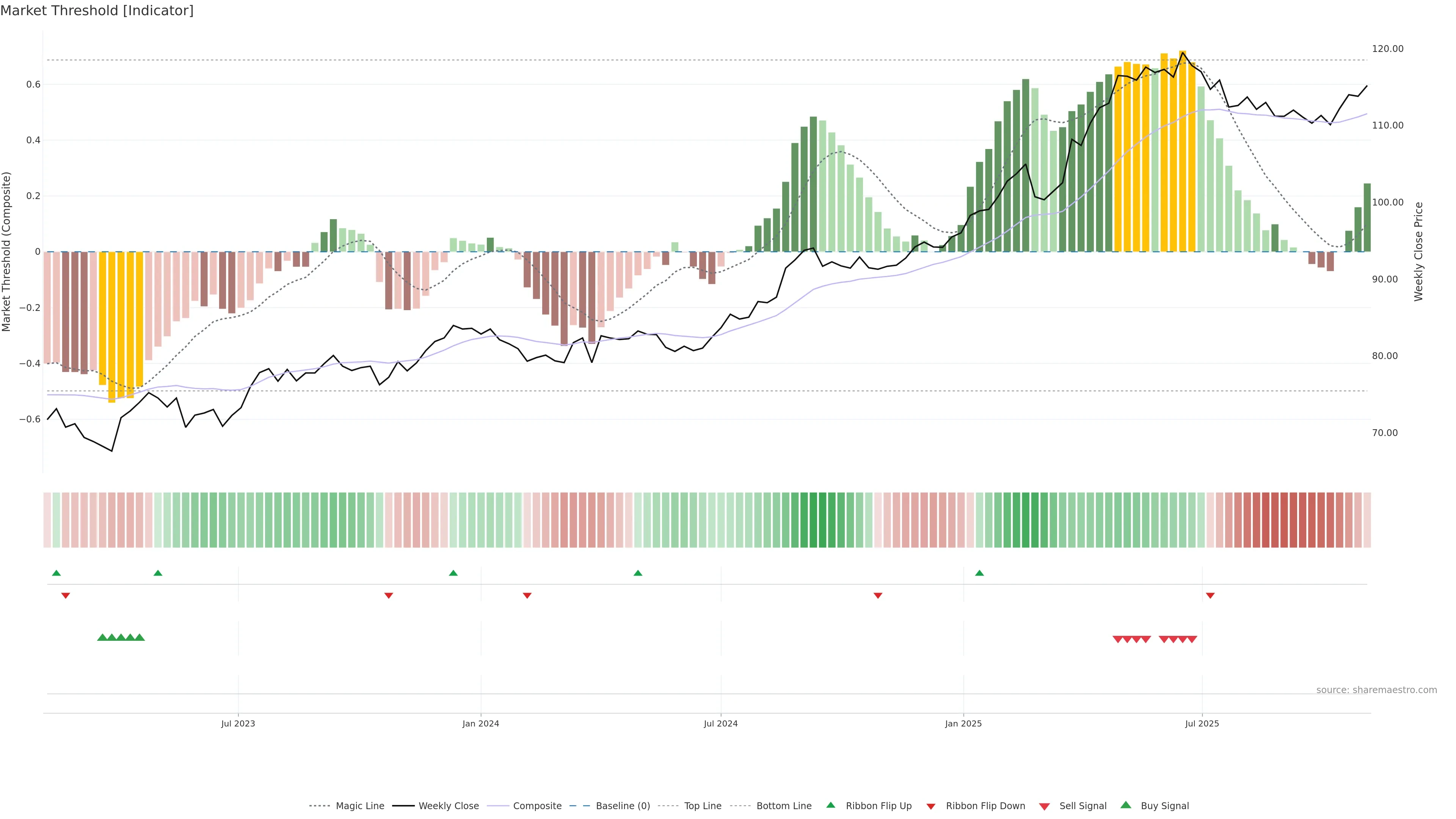This screenshot has width=1456, height=819.
Task: Click the Sell Signal legend icon
Action: pos(1045,806)
